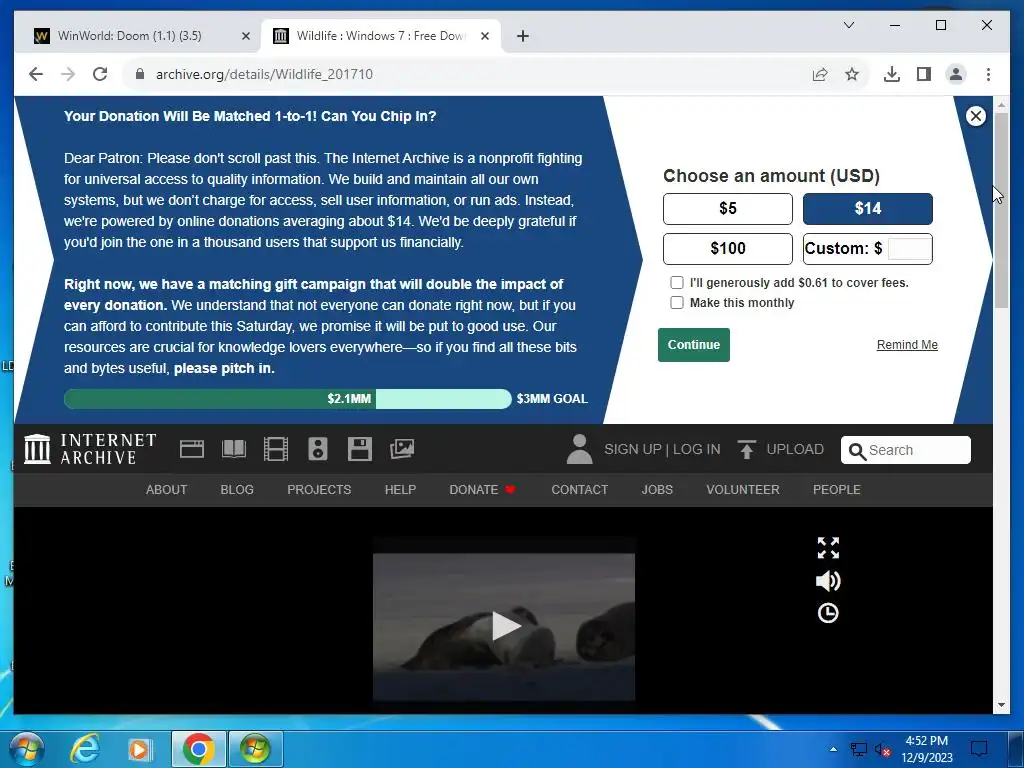Reload the current page
This screenshot has height=768, width=1024.
click(x=100, y=74)
